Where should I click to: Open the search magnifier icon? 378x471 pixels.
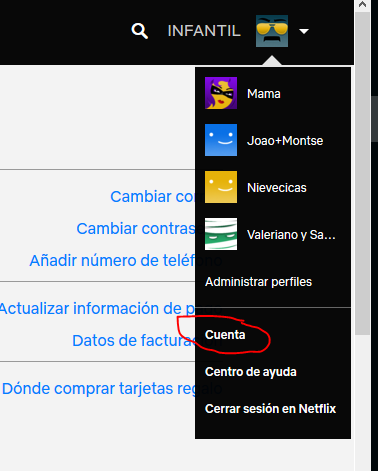pyautogui.click(x=139, y=31)
